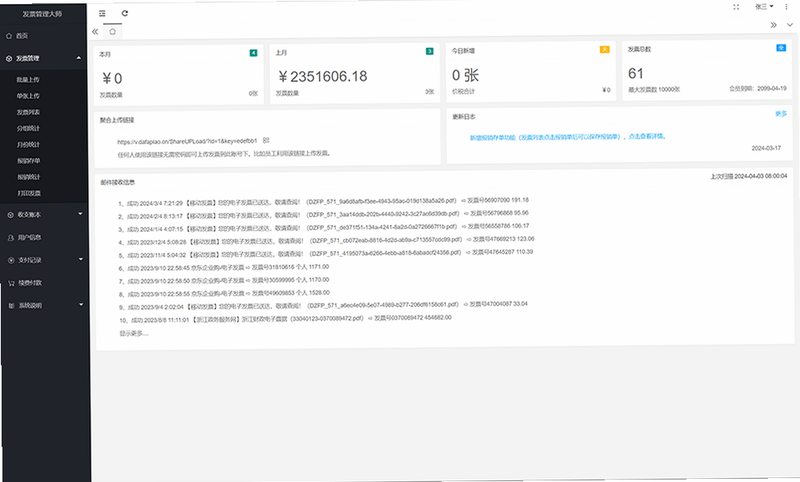Click last scan time 2024-04-03 08:00:04
The image size is (800, 482).
point(748,176)
